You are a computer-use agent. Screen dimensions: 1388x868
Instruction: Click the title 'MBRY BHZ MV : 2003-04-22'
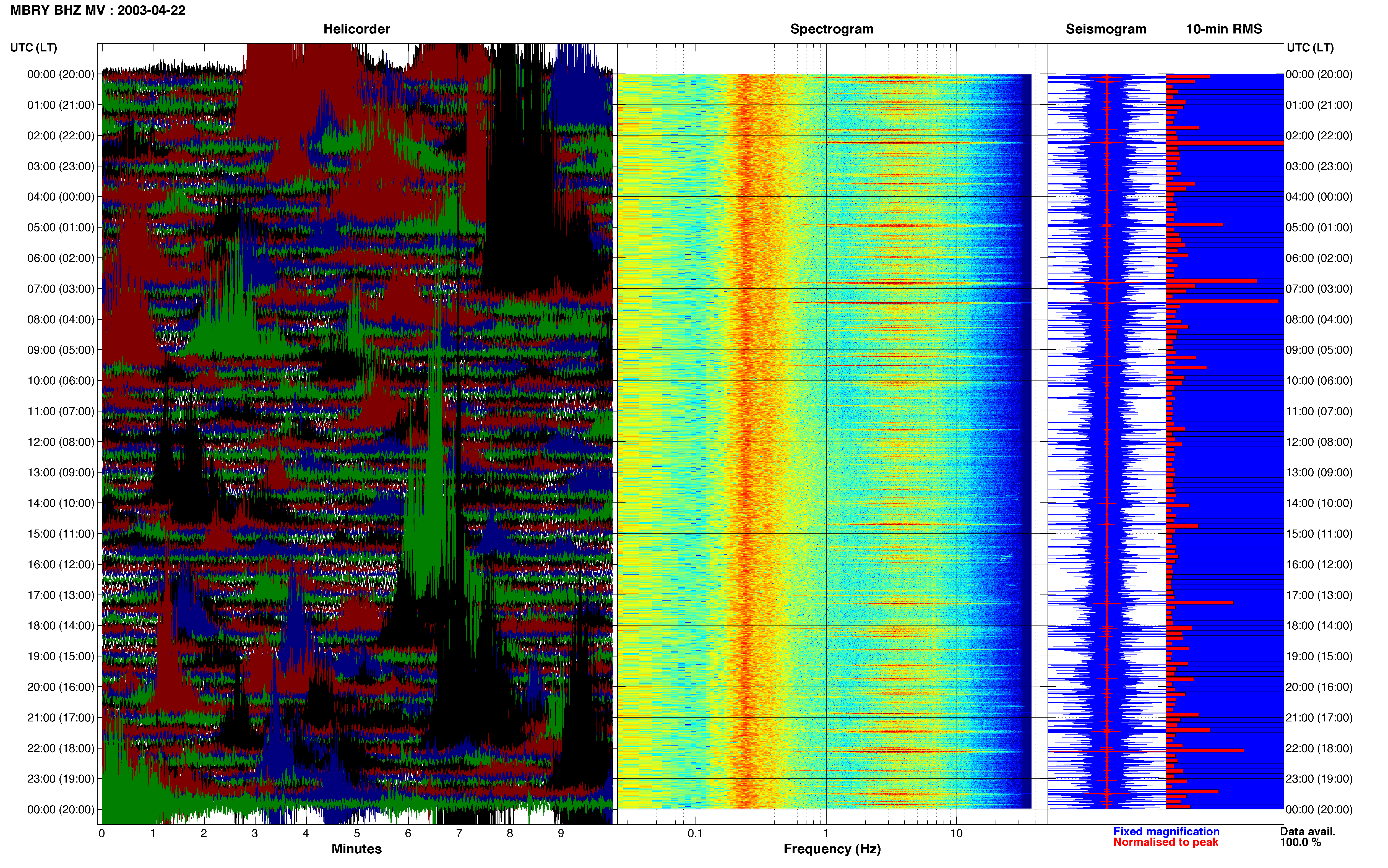pyautogui.click(x=98, y=10)
